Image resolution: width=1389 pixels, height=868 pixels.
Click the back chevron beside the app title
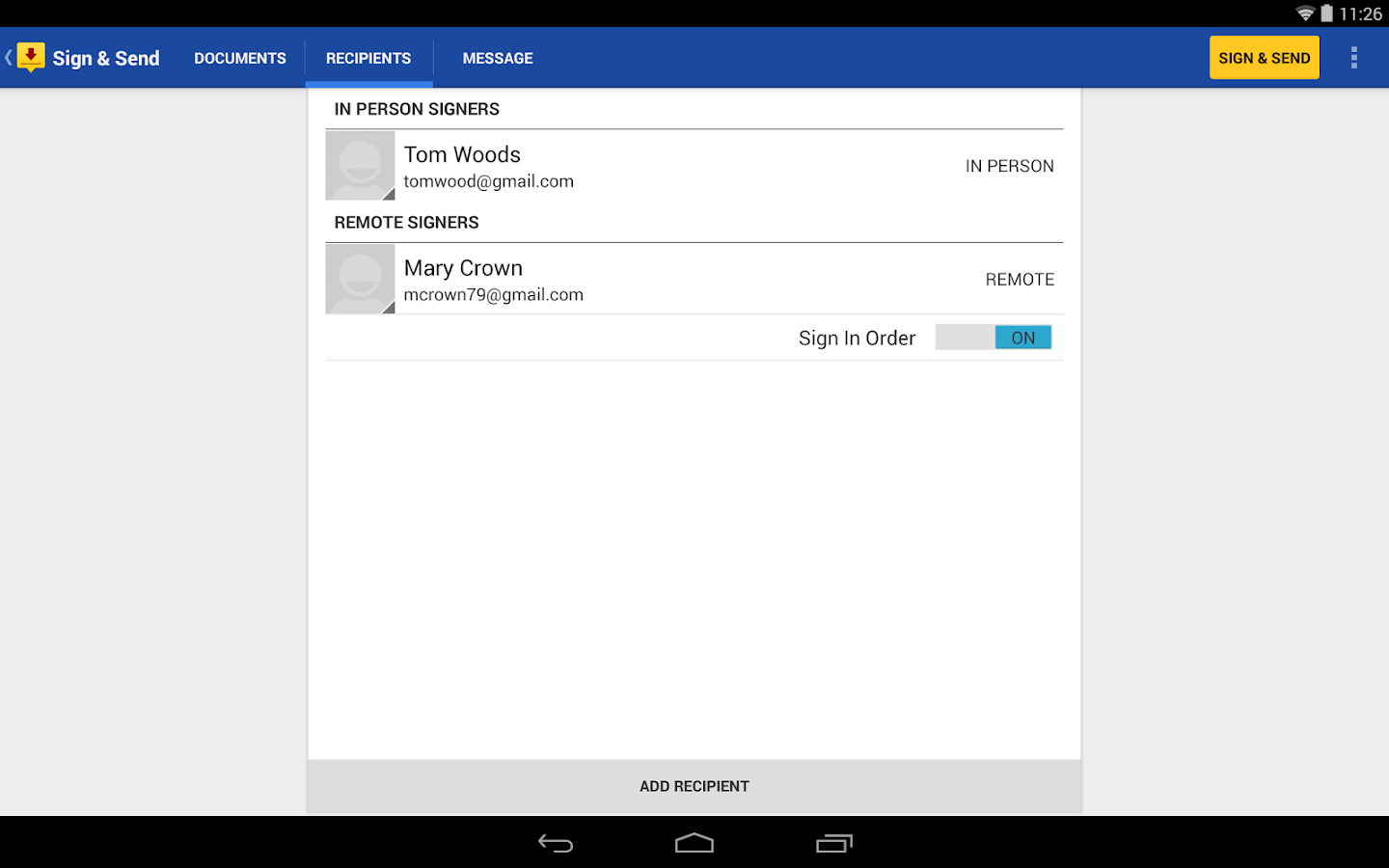pos(7,57)
